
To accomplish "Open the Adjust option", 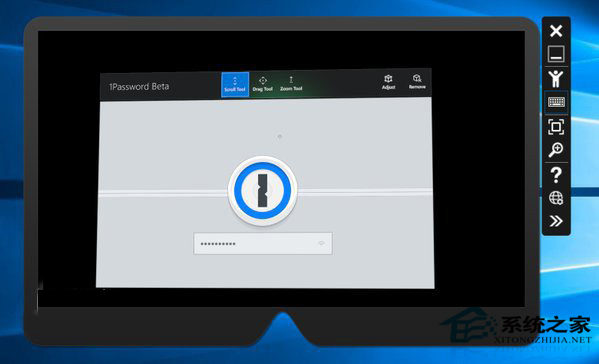I will pyautogui.click(x=388, y=82).
